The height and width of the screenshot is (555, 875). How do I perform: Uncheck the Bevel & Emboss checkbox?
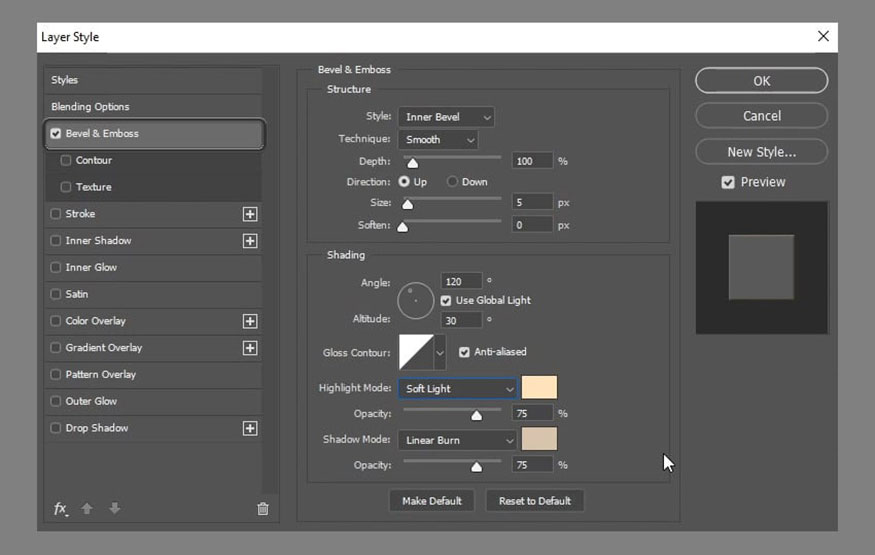coord(56,134)
